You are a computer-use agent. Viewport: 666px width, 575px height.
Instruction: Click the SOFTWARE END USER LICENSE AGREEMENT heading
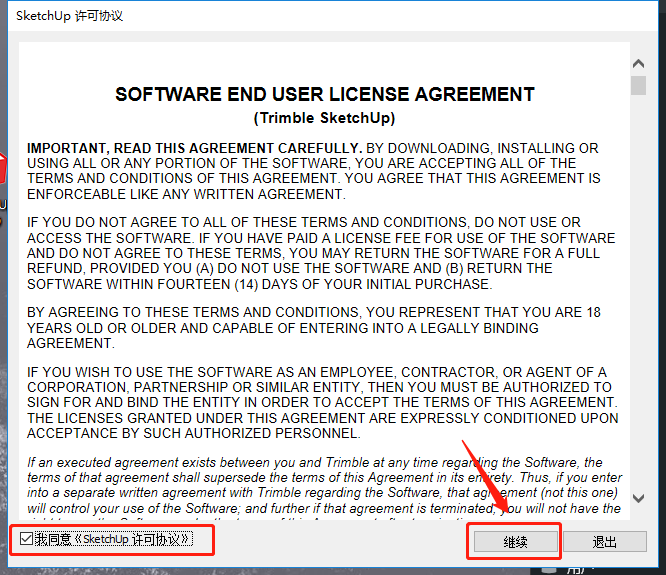coord(325,94)
